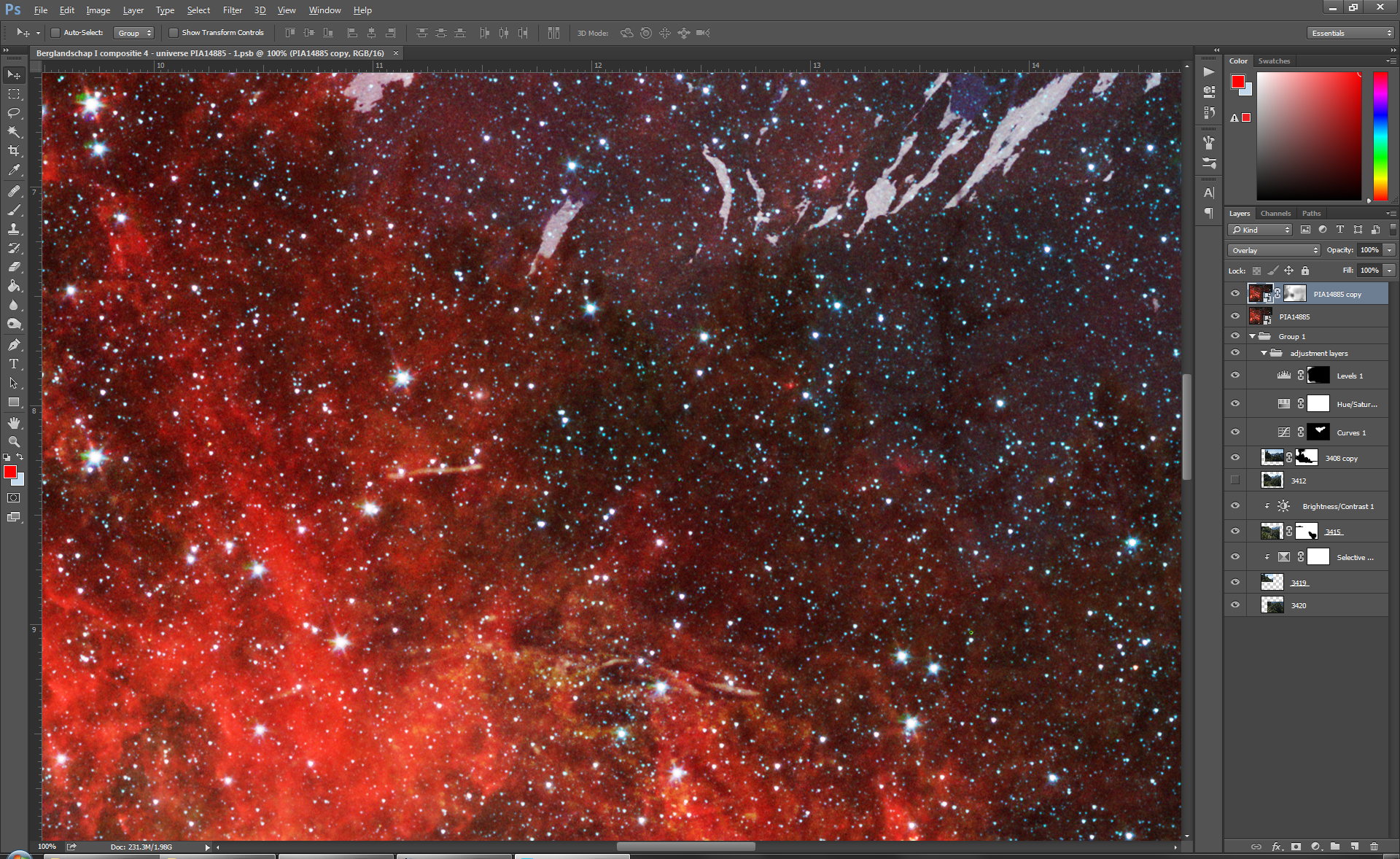
Task: Select the 3408 copy layer mask thumbnail
Action: point(1306,457)
